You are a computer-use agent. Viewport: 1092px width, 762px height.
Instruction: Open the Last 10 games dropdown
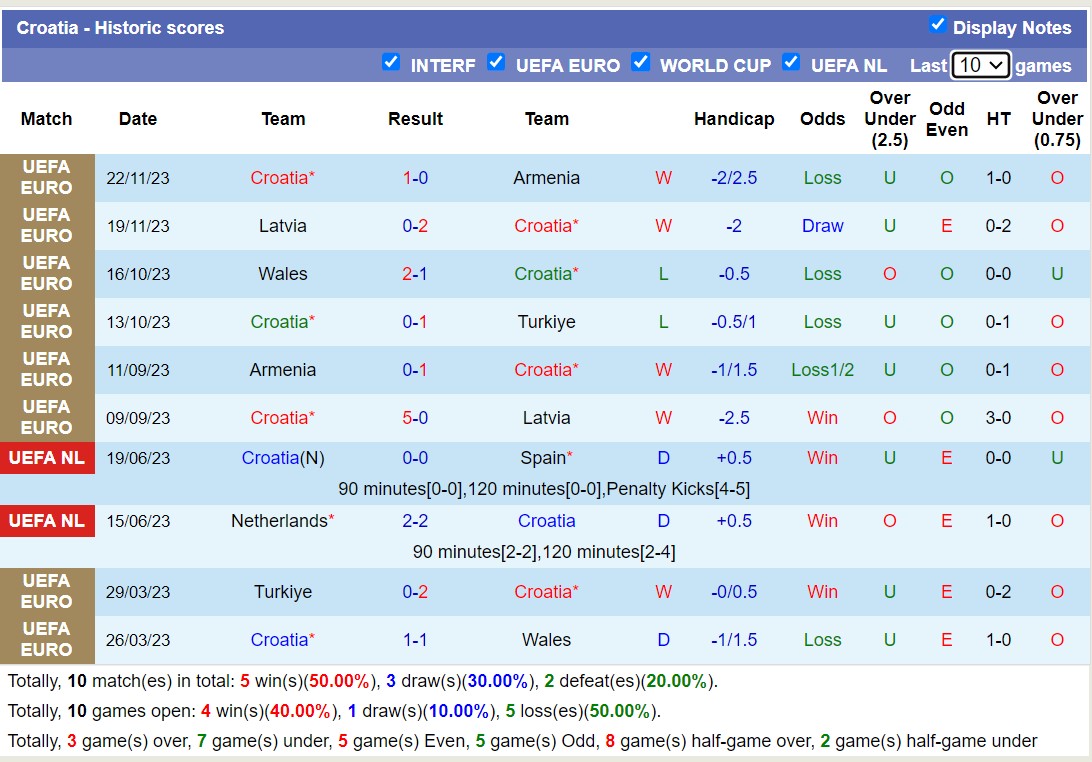tap(980, 65)
